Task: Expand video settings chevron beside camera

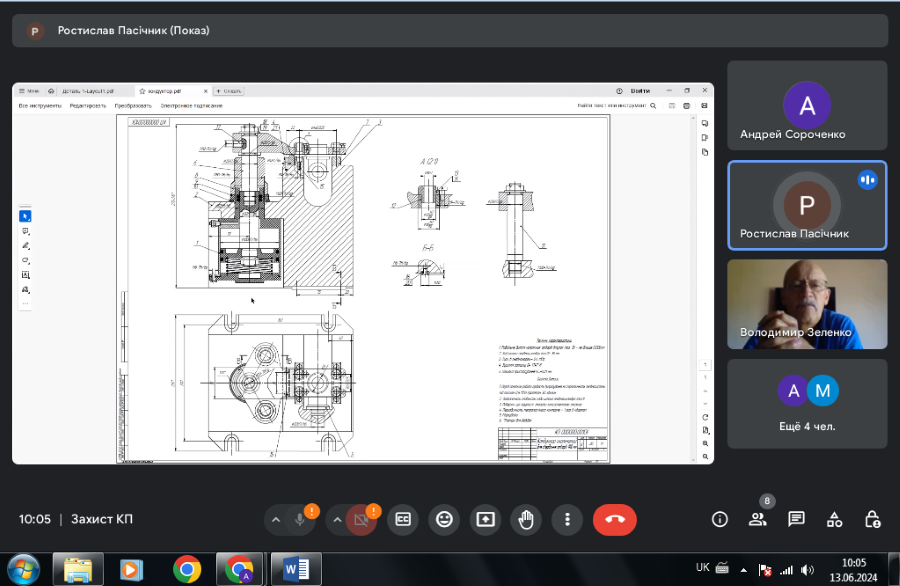Action: coord(337,520)
